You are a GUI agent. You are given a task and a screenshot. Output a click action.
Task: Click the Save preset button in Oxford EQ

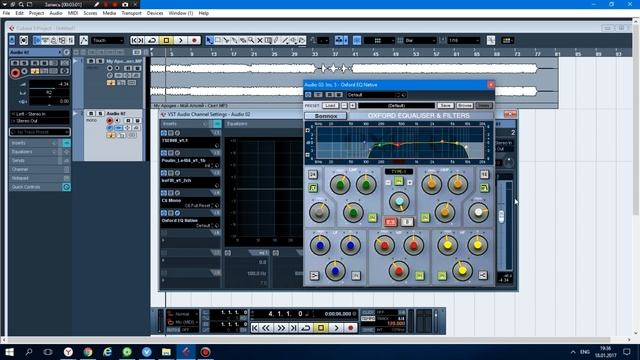coord(445,106)
